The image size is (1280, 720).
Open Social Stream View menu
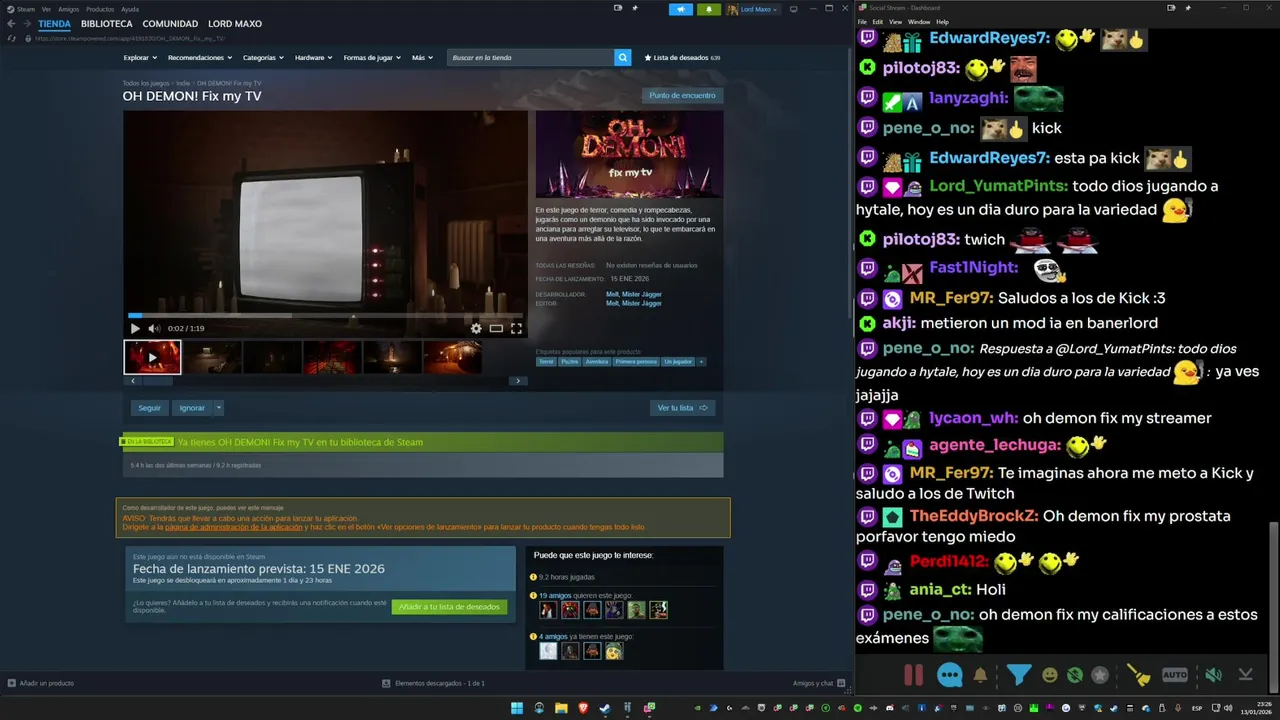tap(895, 21)
